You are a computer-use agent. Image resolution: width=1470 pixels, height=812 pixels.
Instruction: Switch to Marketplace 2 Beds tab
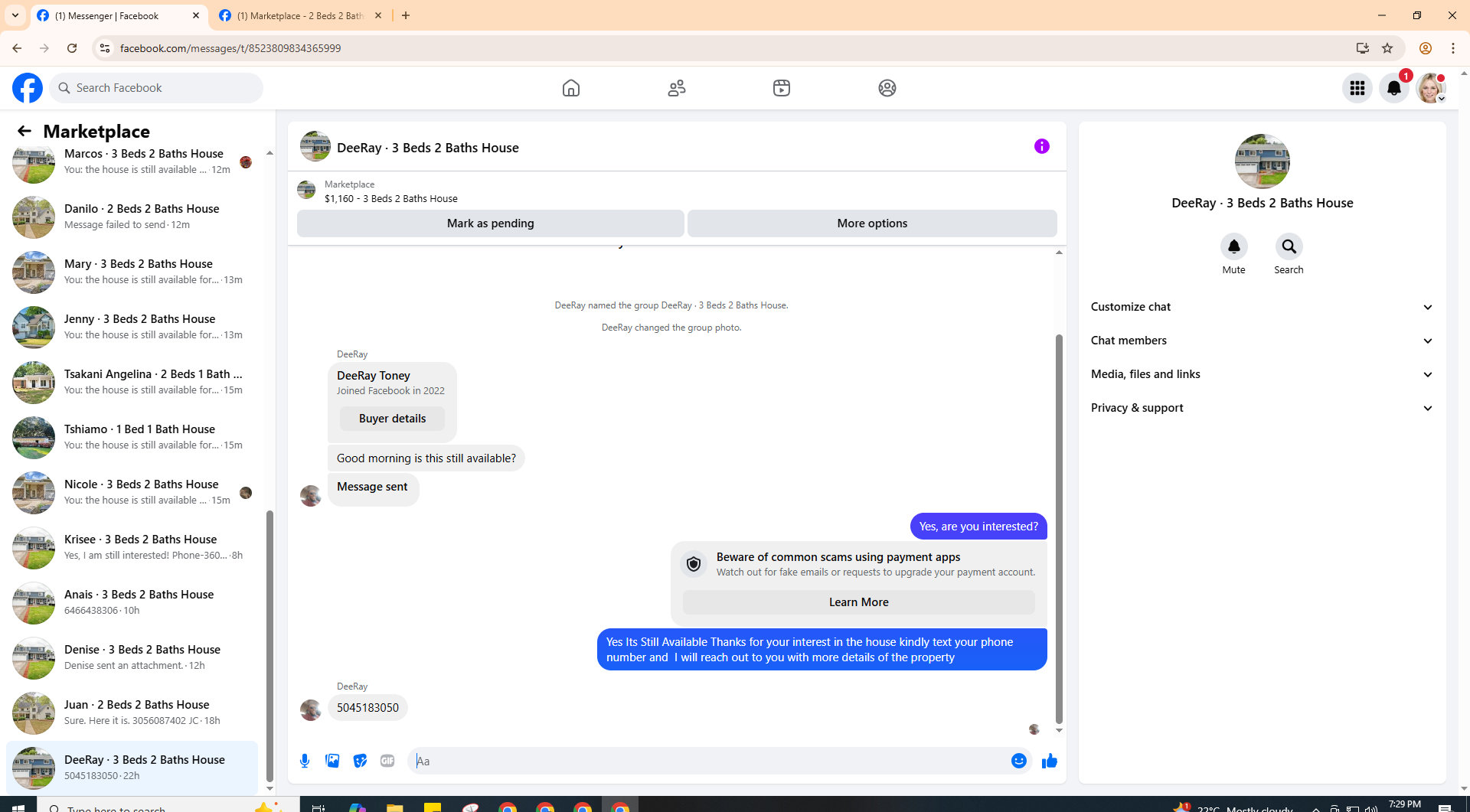300,15
